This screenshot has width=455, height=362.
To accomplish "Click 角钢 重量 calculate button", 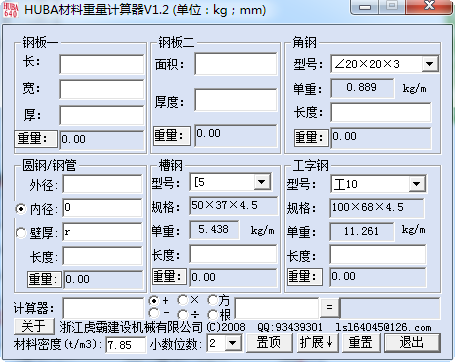I will pyautogui.click(x=311, y=137).
